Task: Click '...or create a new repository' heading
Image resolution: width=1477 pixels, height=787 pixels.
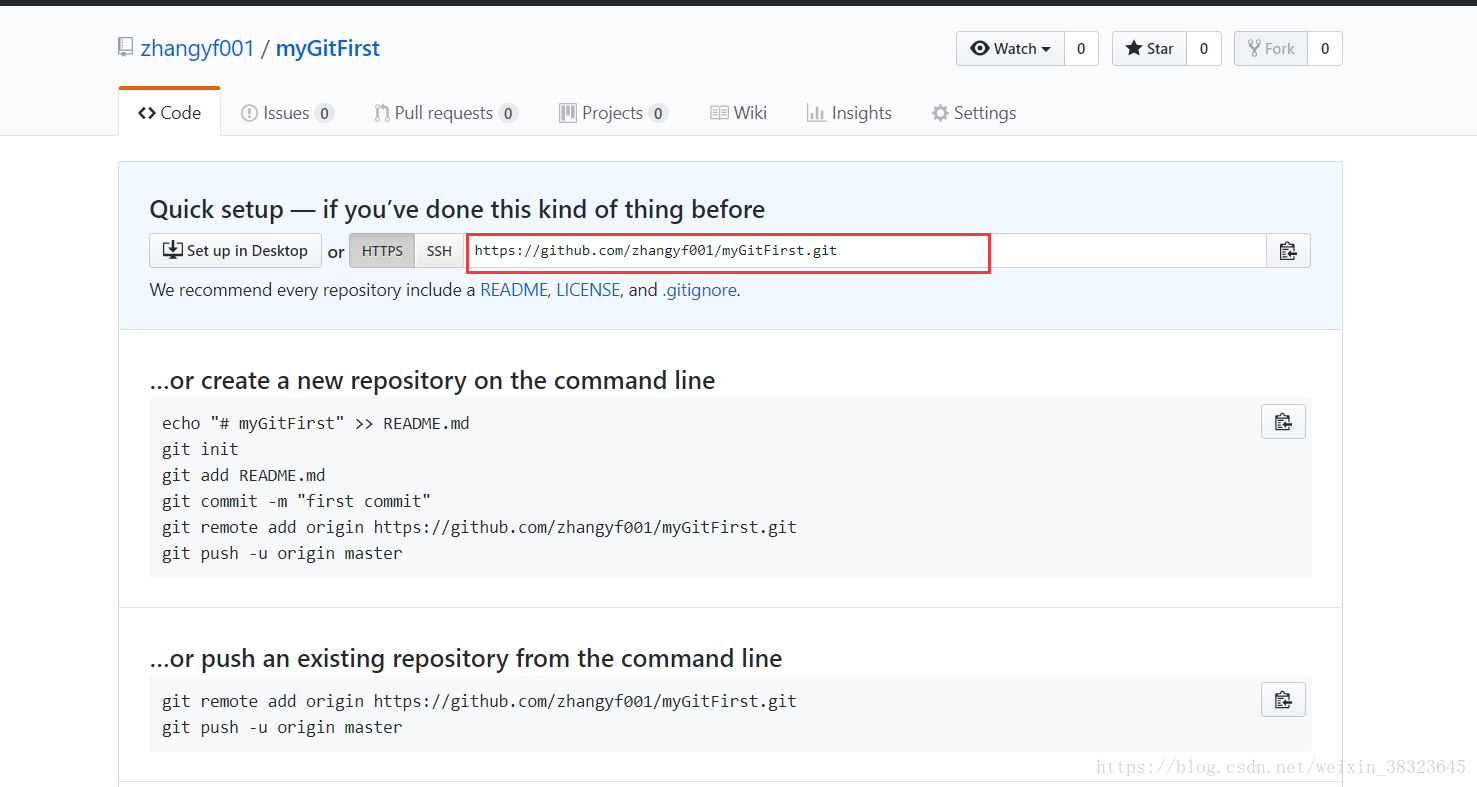Action: [432, 381]
